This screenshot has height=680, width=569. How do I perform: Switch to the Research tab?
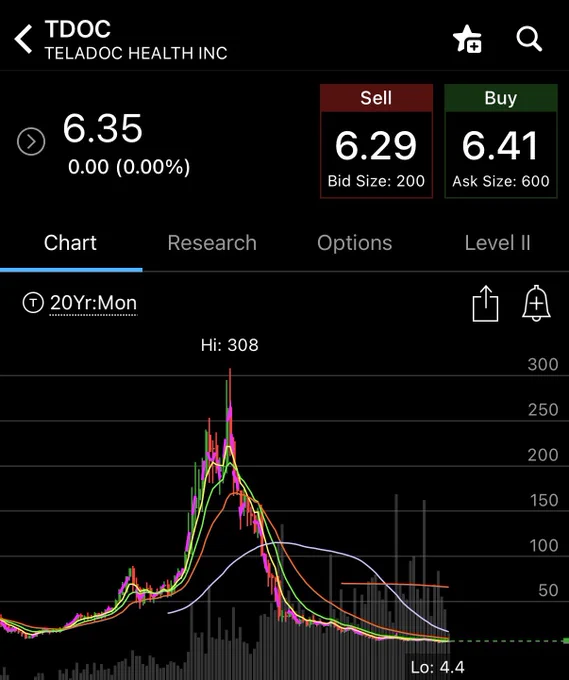(212, 243)
